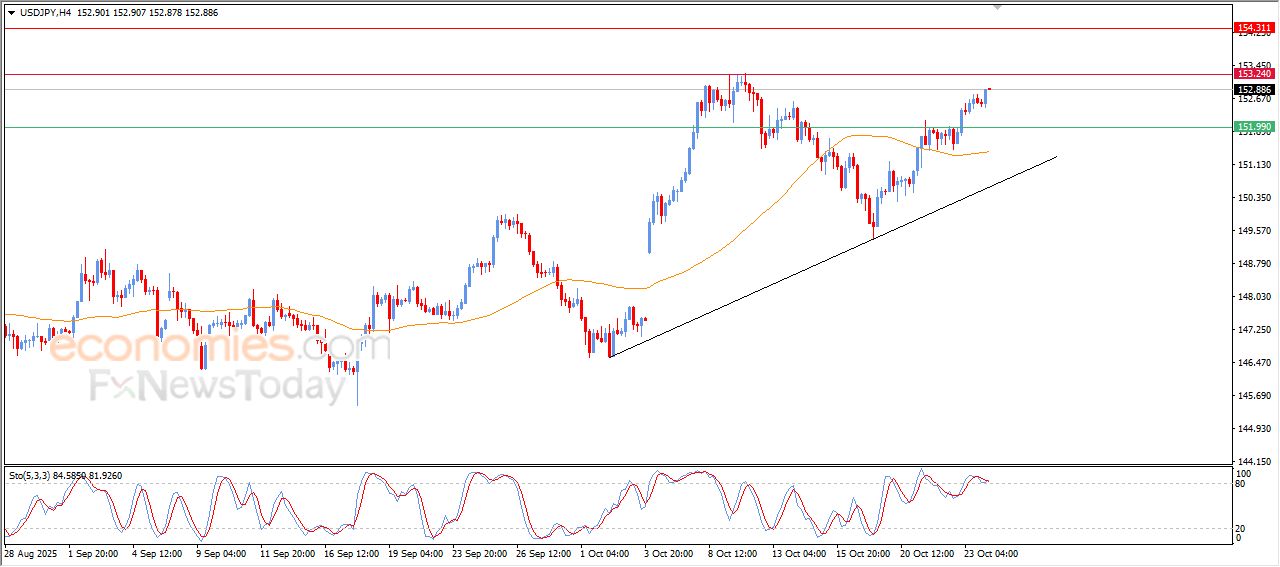1280x567 pixels.
Task: Click the 144.930 price scale value
Action: click(x=1253, y=429)
